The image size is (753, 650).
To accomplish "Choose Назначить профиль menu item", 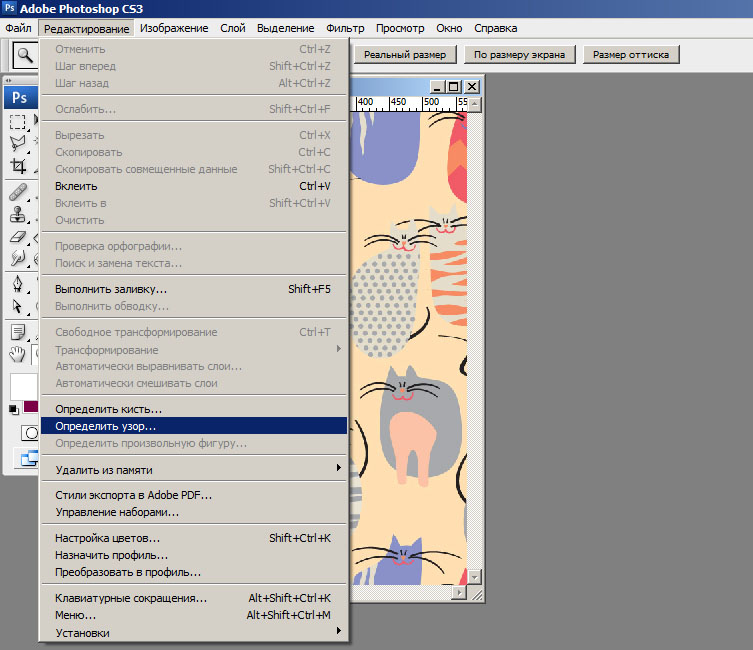I will (x=194, y=555).
